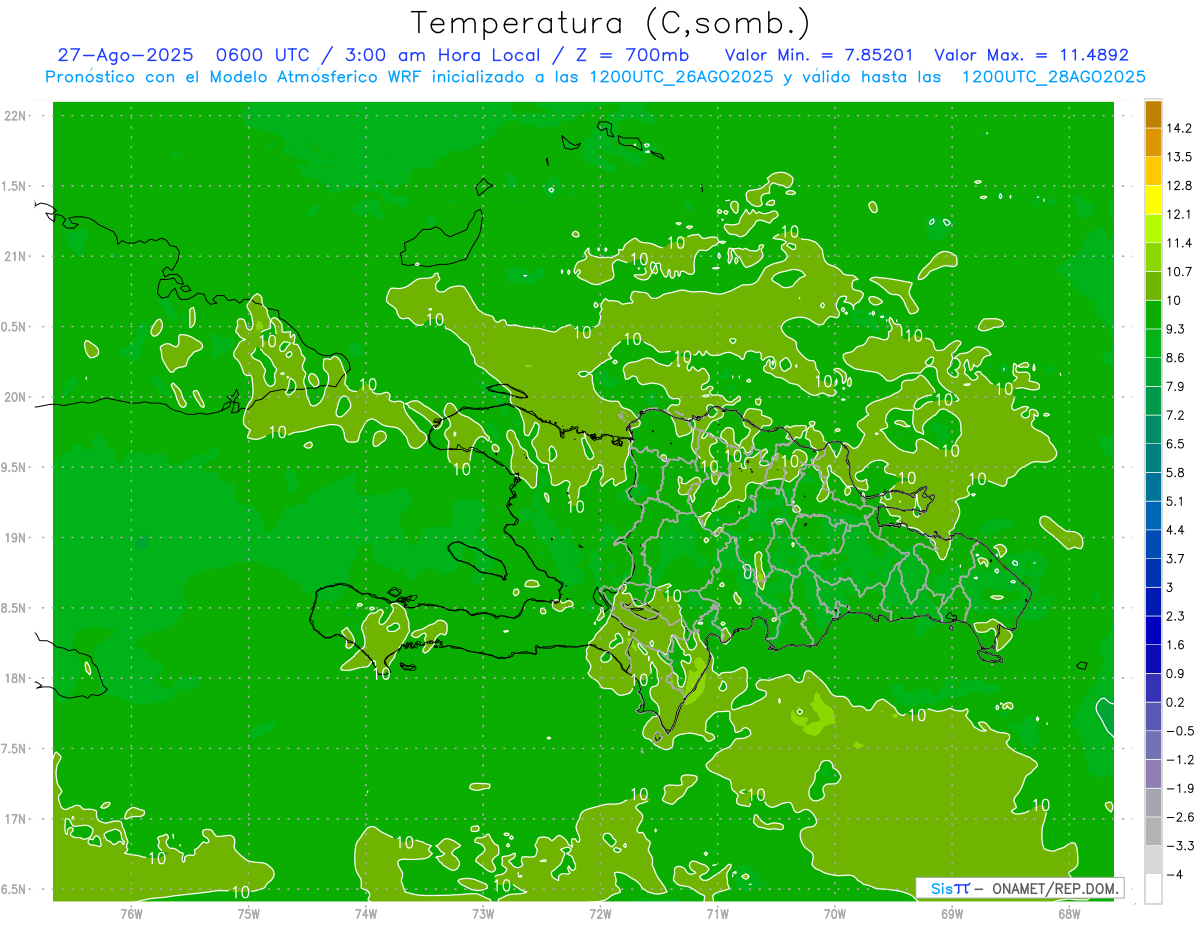Click the "70W" longitude axis label
Image resolution: width=1200 pixels, height=927 pixels.
click(834, 912)
